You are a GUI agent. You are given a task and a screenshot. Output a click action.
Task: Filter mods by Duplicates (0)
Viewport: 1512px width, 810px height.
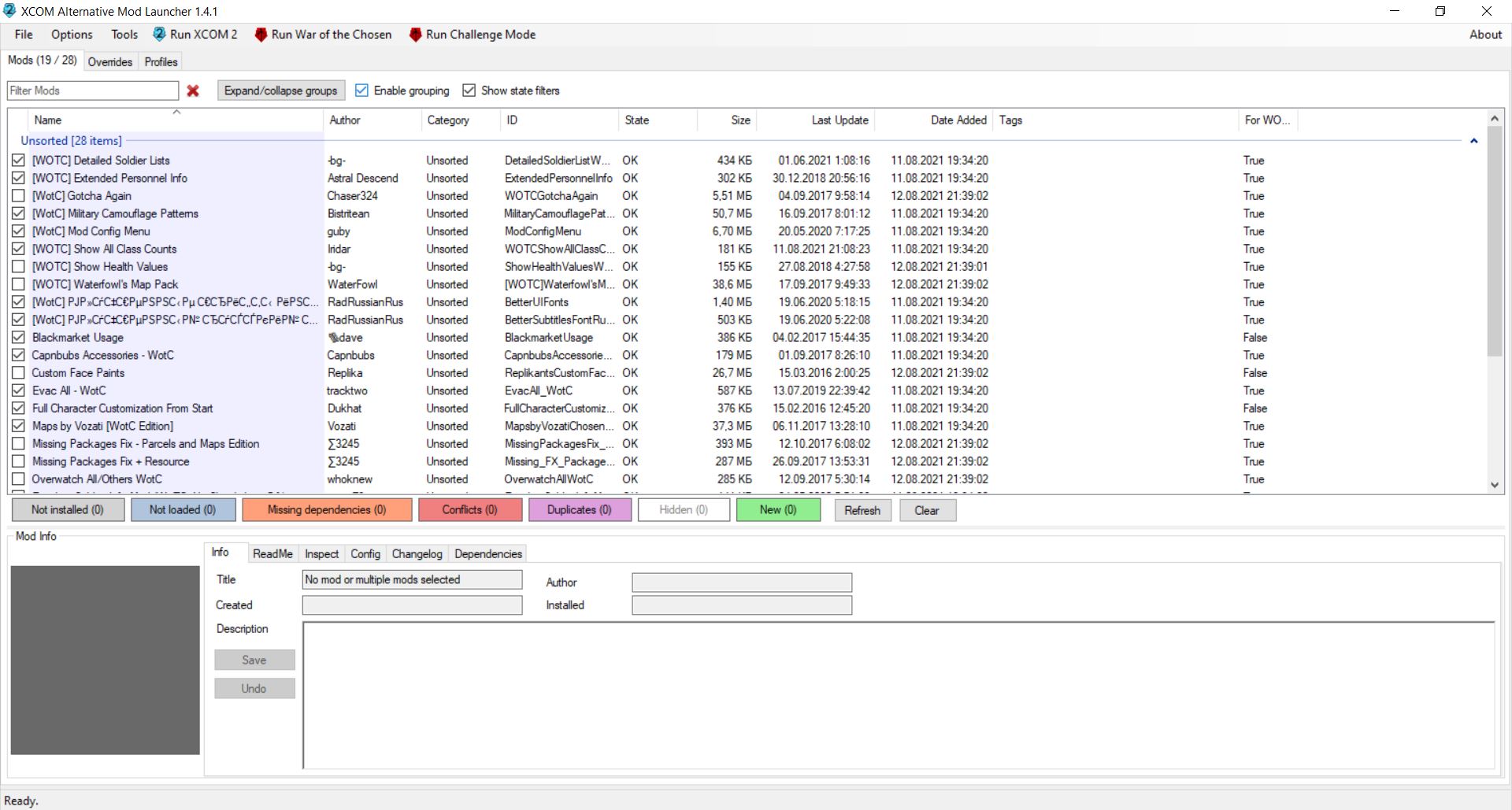580,510
